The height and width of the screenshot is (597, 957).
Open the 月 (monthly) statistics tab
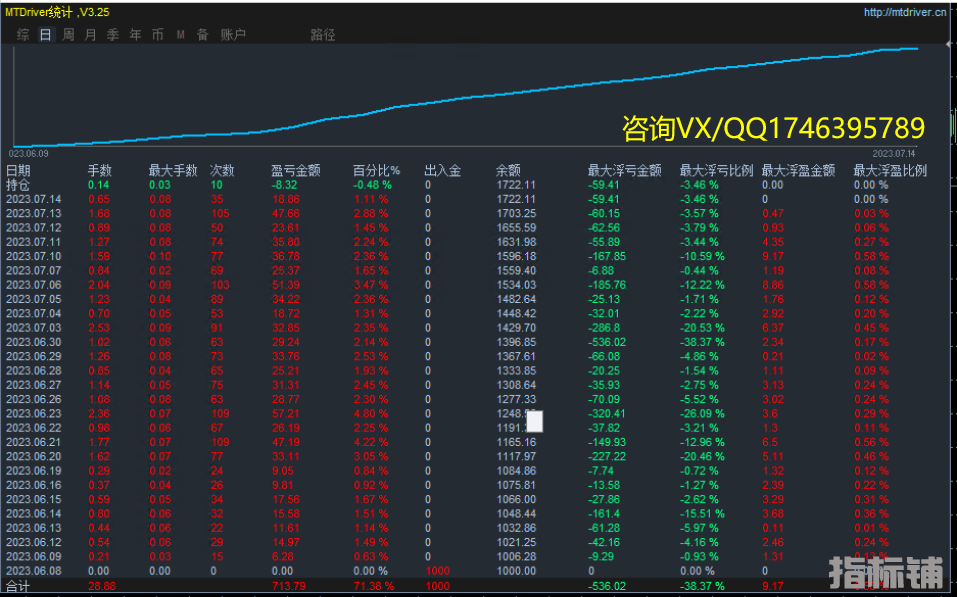pyautogui.click(x=91, y=35)
